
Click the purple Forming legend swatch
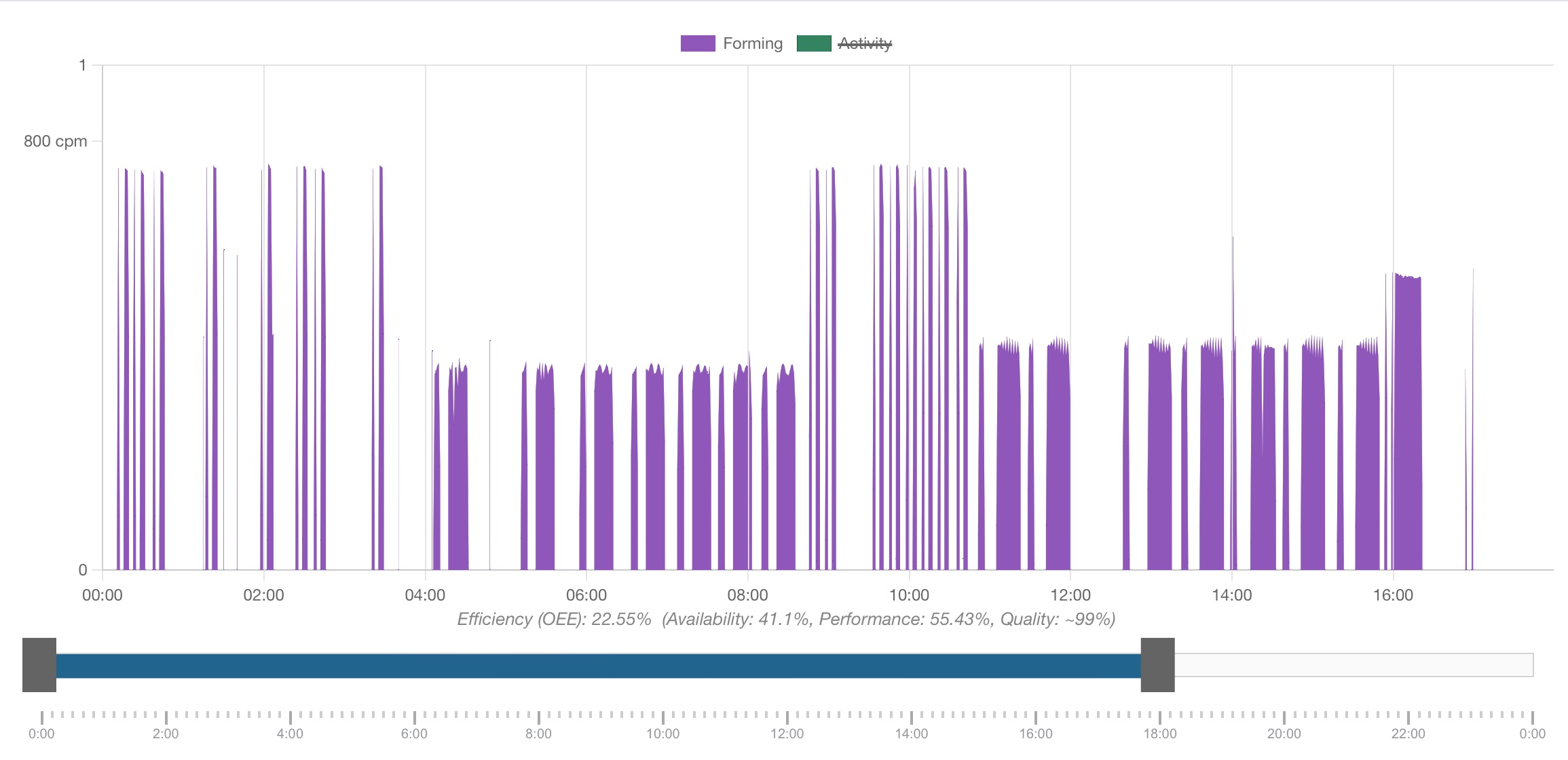point(696,43)
